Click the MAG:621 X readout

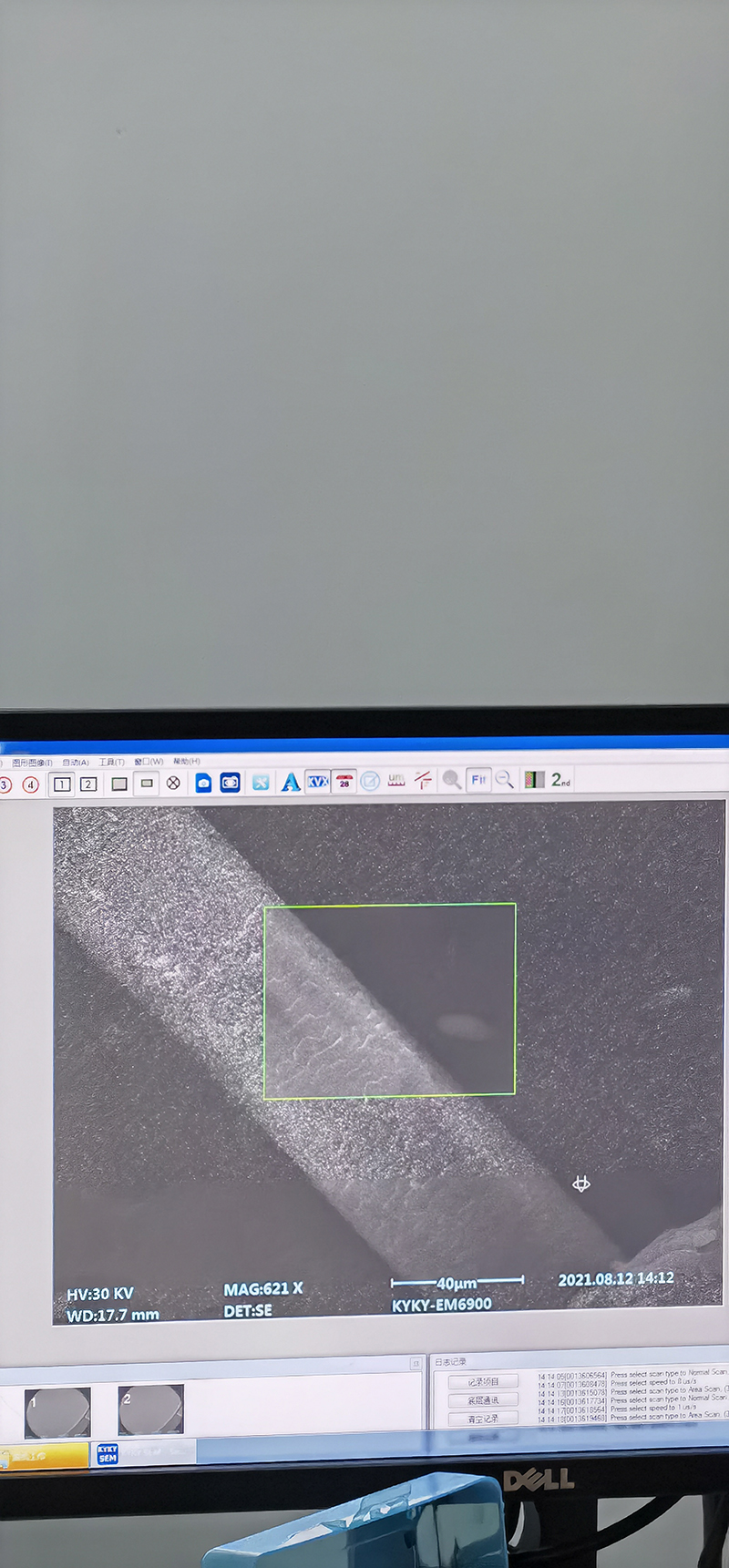263,1289
